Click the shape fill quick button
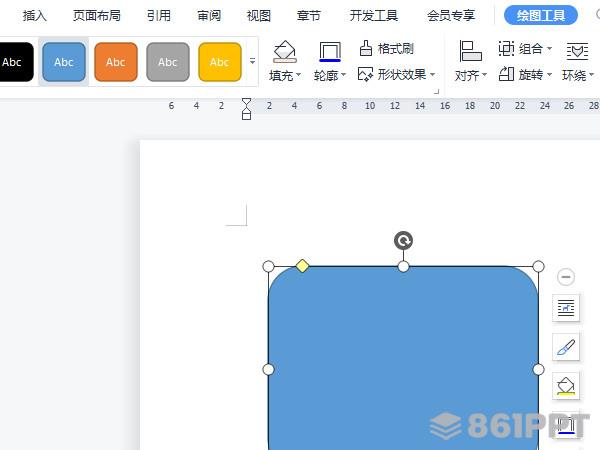Image resolution: width=600 pixels, height=450 pixels. click(x=566, y=386)
